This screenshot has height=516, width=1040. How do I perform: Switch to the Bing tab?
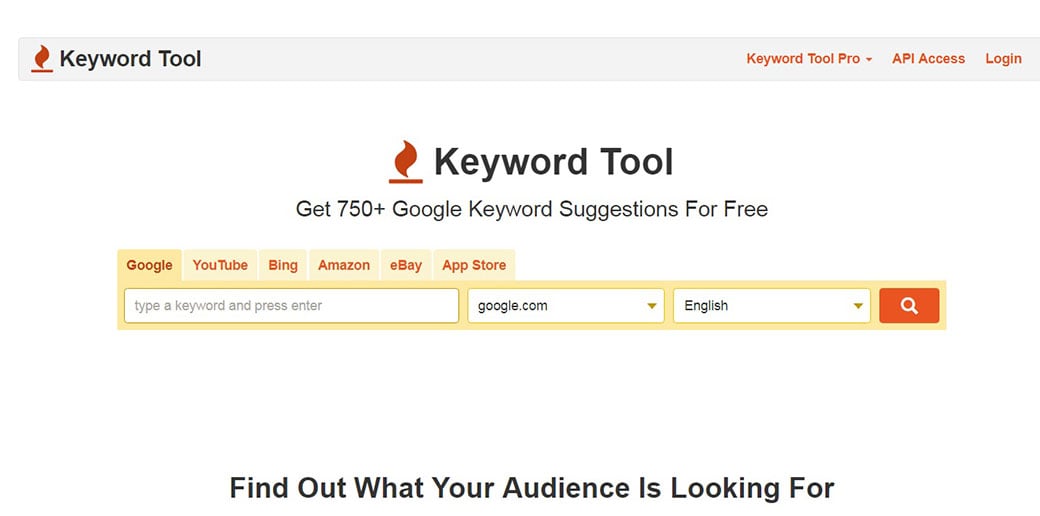tap(283, 265)
